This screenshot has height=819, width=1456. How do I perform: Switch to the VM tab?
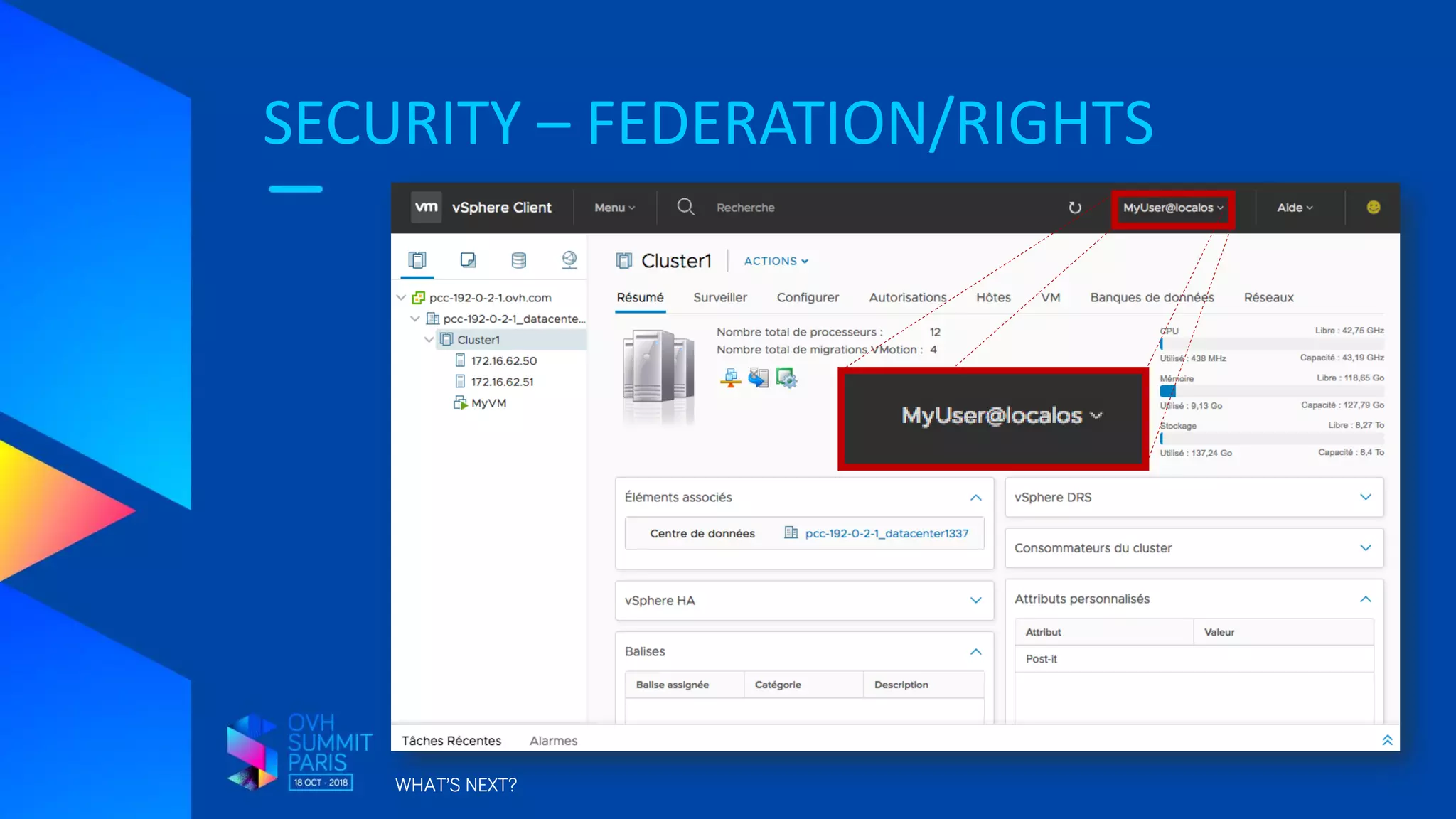point(1051,297)
